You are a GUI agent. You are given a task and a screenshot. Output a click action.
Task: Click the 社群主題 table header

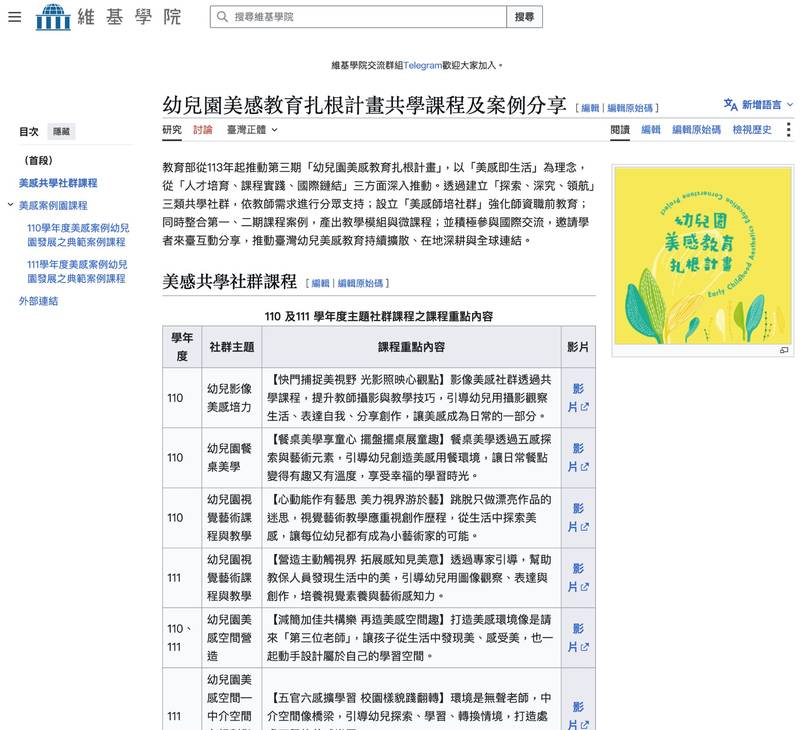[x=232, y=347]
